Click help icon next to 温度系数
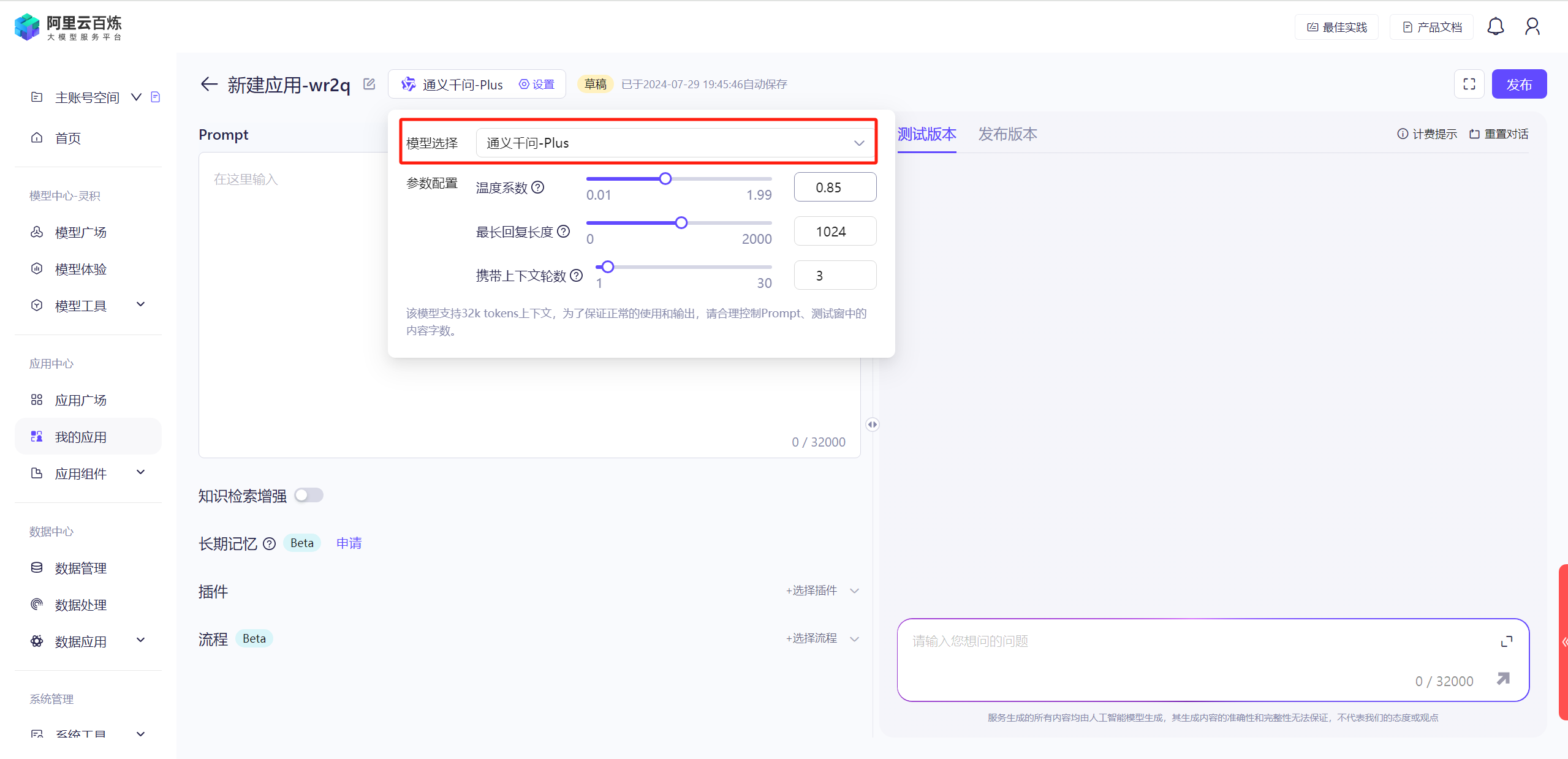This screenshot has width=1568, height=759. click(537, 187)
